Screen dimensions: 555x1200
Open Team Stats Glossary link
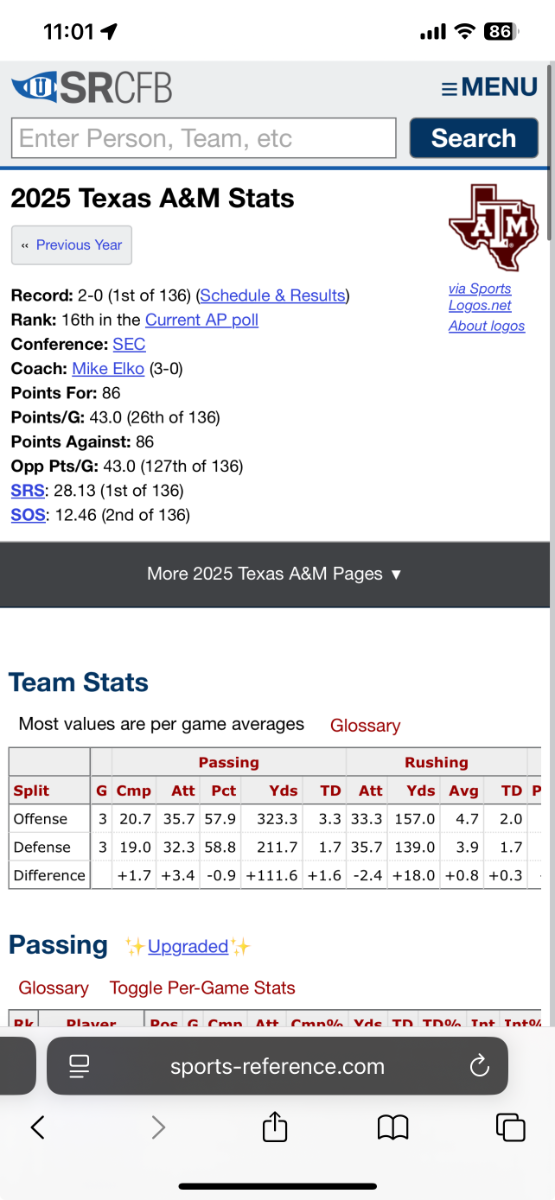365,726
